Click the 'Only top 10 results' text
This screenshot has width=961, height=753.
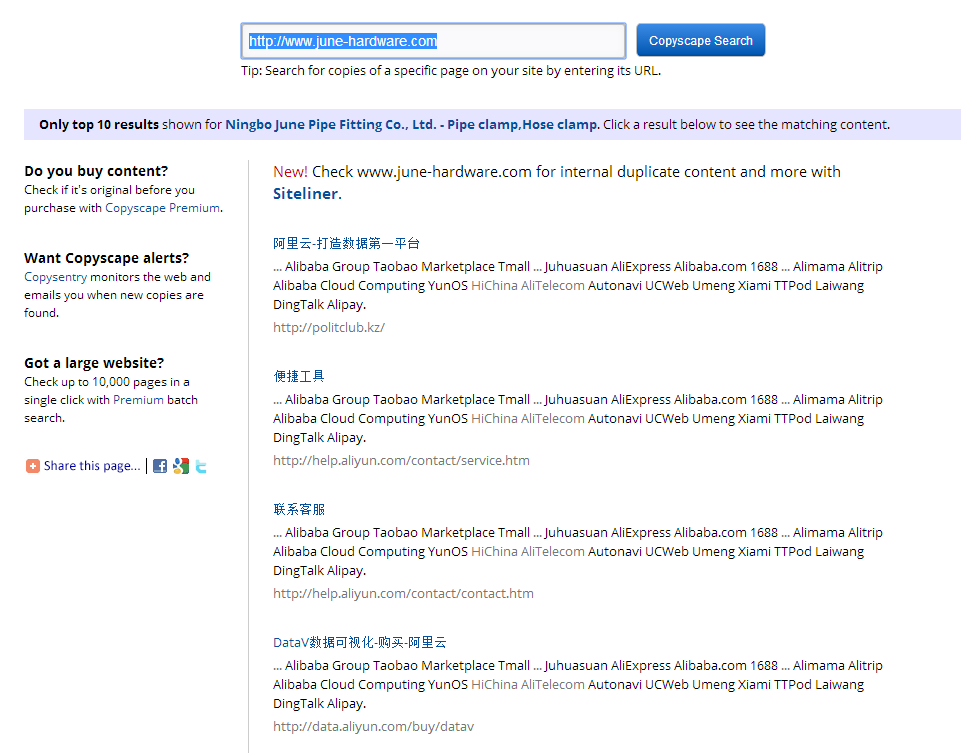pos(99,124)
